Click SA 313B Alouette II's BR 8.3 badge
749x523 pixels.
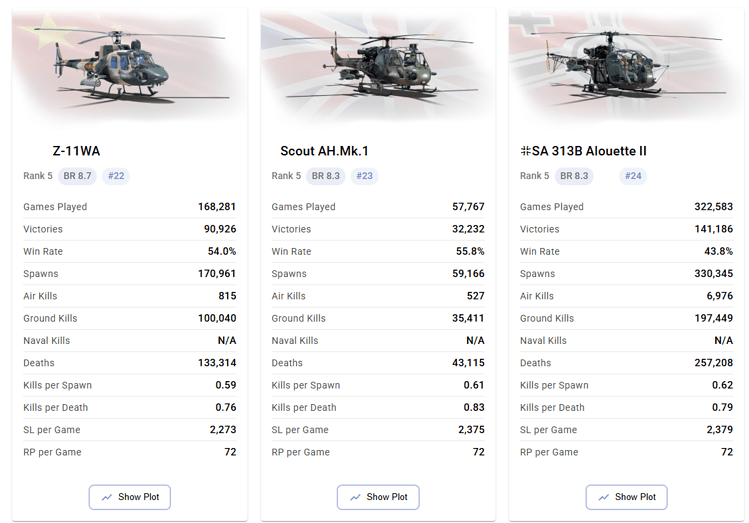(574, 176)
